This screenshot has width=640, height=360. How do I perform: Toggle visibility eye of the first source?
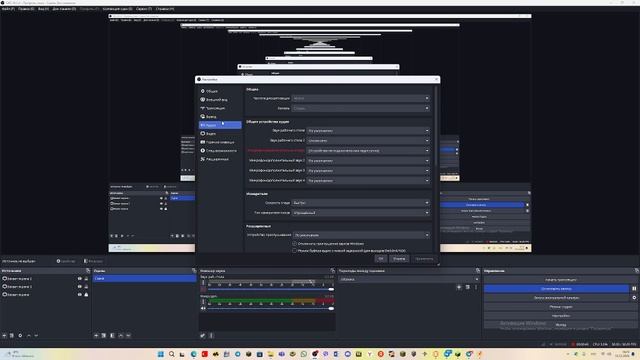[80, 278]
